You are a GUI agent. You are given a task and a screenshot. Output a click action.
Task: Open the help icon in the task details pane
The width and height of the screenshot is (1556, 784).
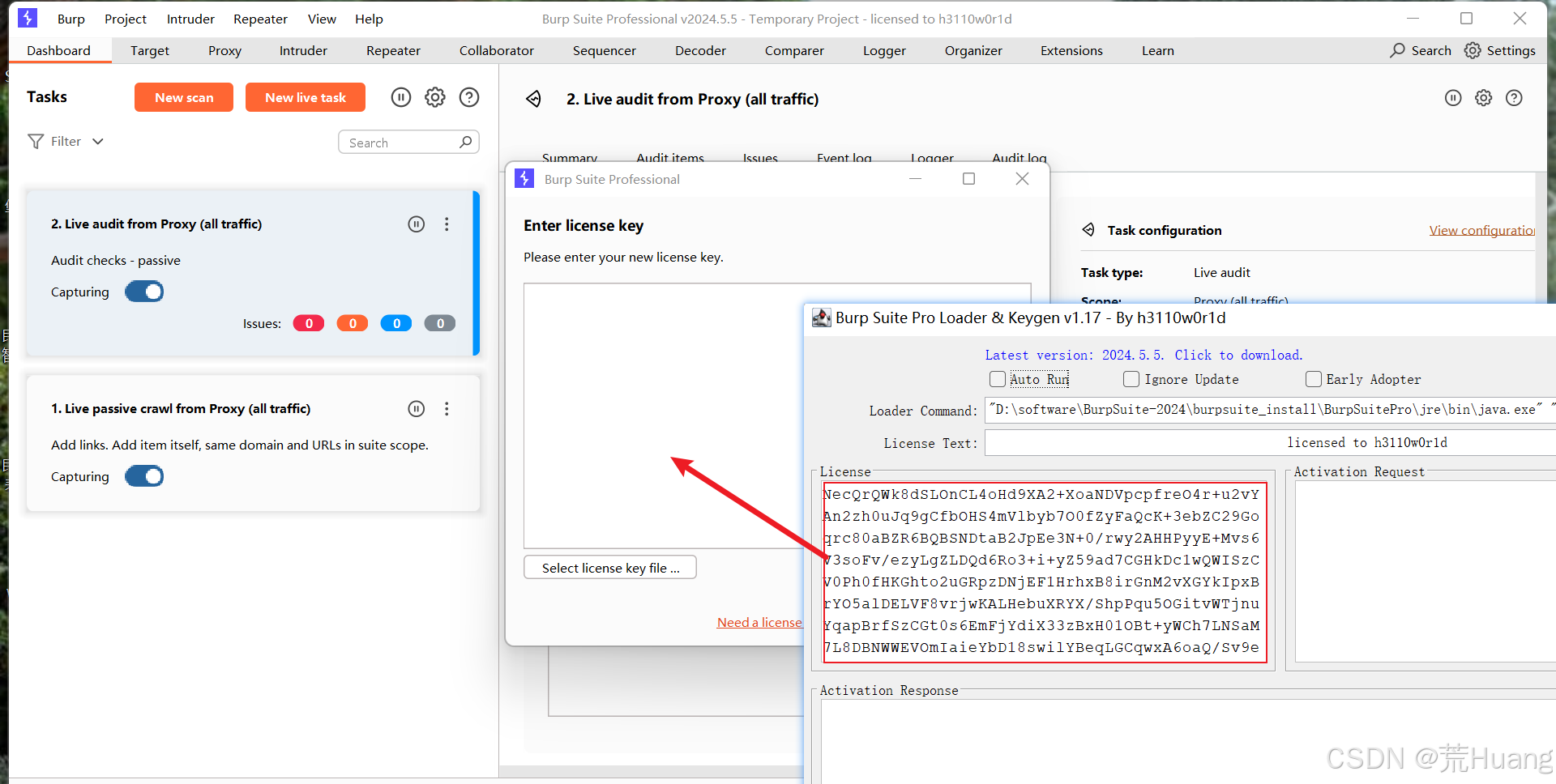[x=1514, y=98]
